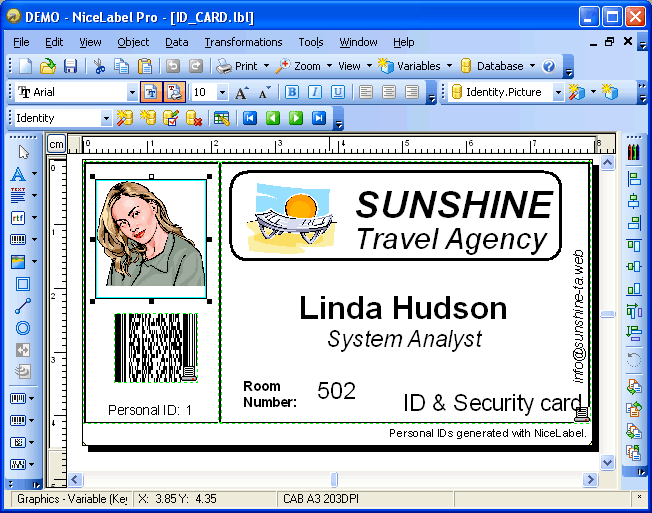This screenshot has width=652, height=513.
Task: Click the horizontal scrollbar thumb
Action: point(334,479)
